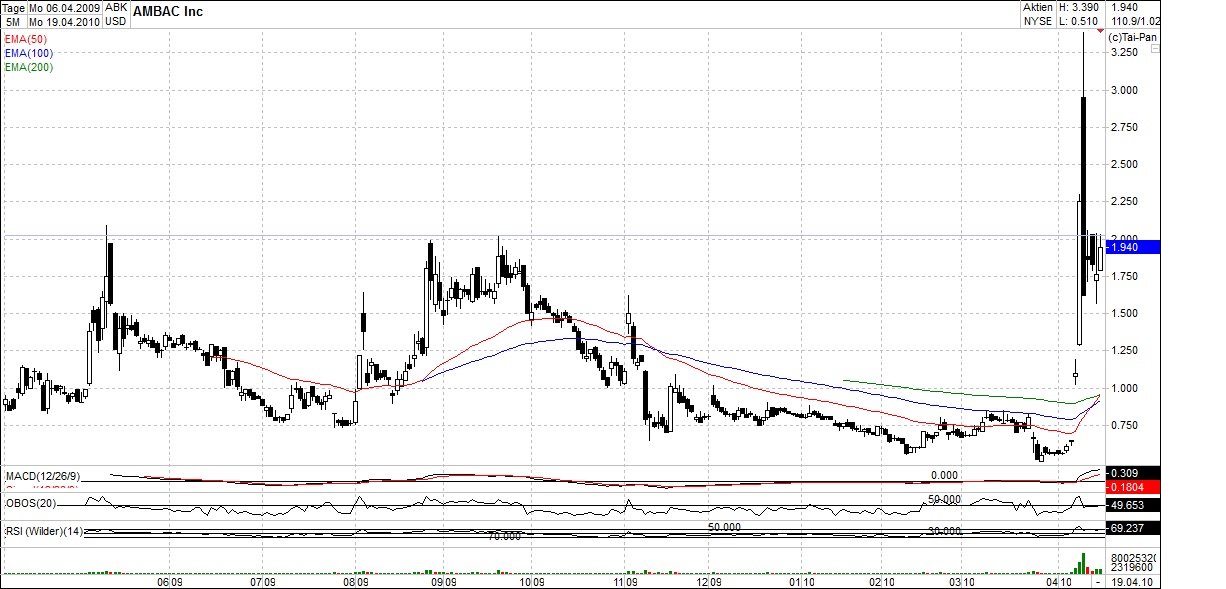This screenshot has width=1226, height=589.
Task: Select the EMA(50) indicator label
Action: click(26, 38)
